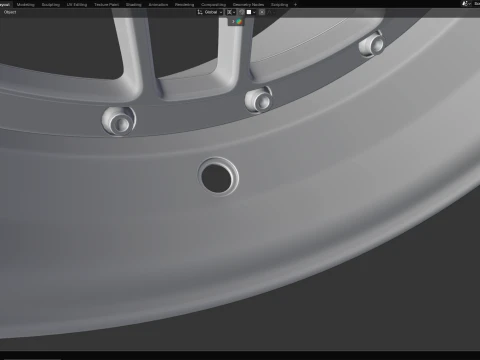Add a new workspace with plus button
The width and height of the screenshot is (480, 360).
295,5
